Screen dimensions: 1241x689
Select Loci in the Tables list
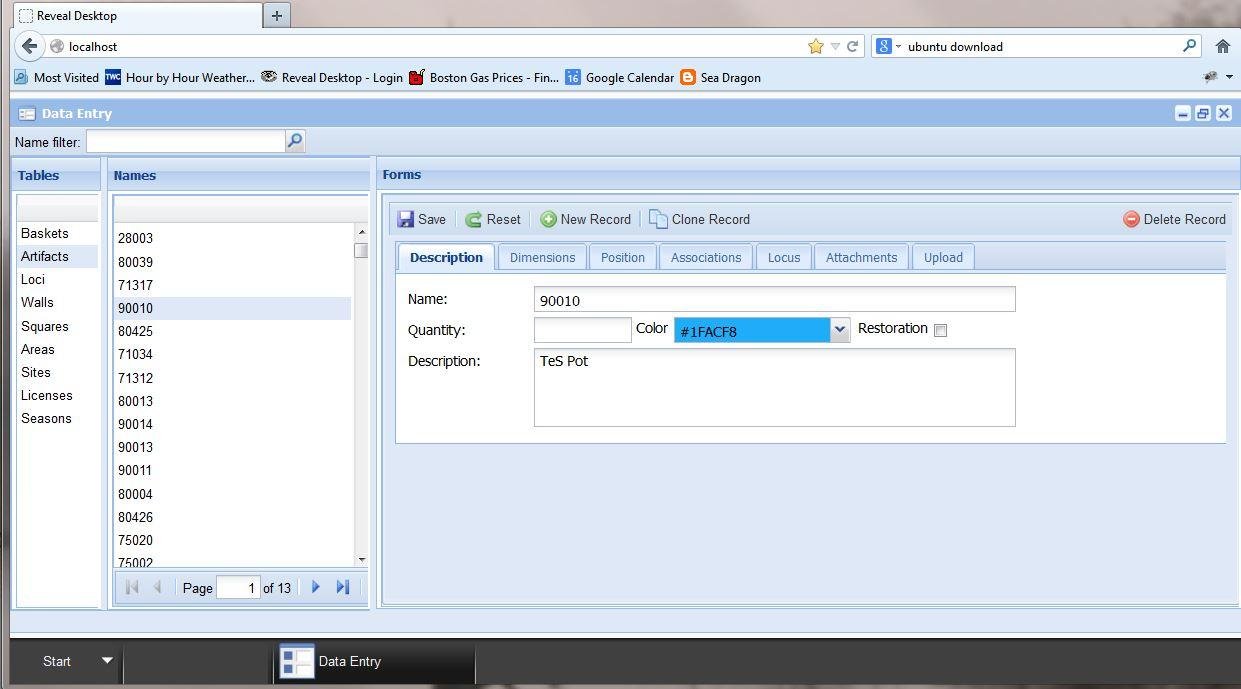pos(32,279)
